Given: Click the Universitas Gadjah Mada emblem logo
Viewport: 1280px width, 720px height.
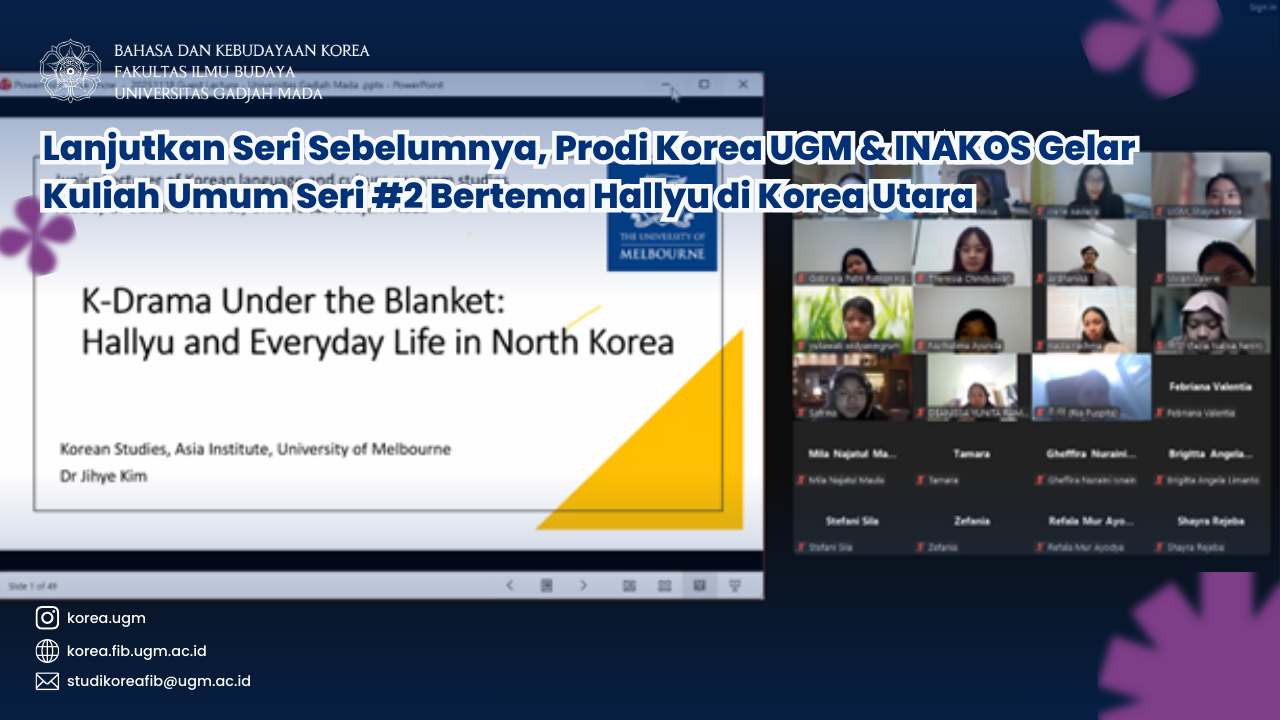Looking at the screenshot, I should [70, 71].
